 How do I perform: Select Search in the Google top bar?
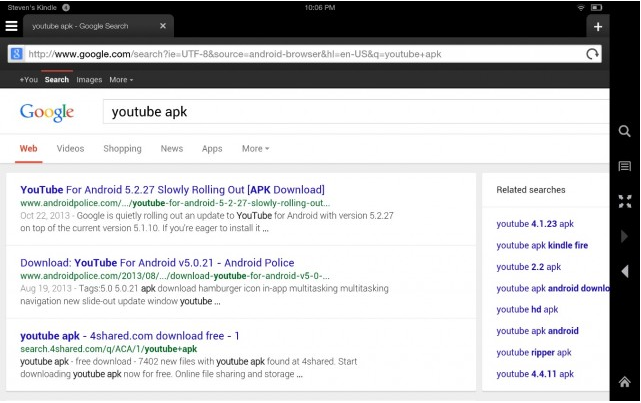[57, 80]
